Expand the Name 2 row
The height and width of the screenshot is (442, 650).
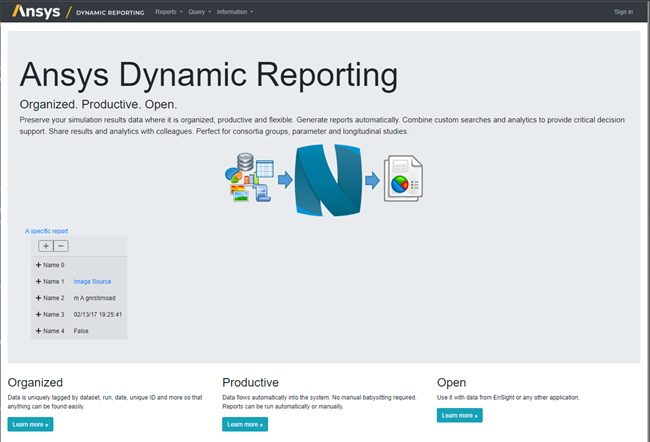click(38, 298)
